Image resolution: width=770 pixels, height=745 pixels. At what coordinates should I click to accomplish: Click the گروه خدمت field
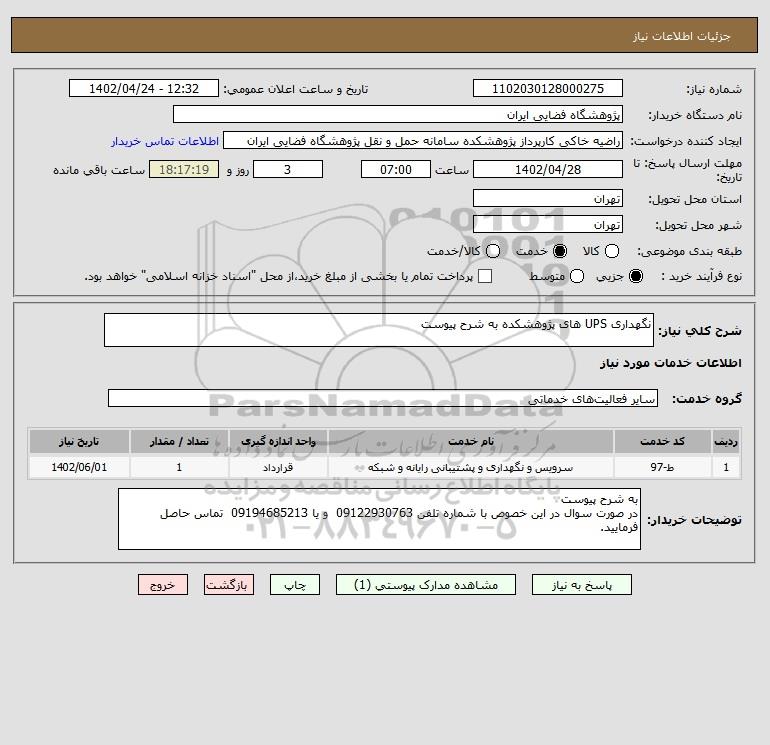coord(383,398)
